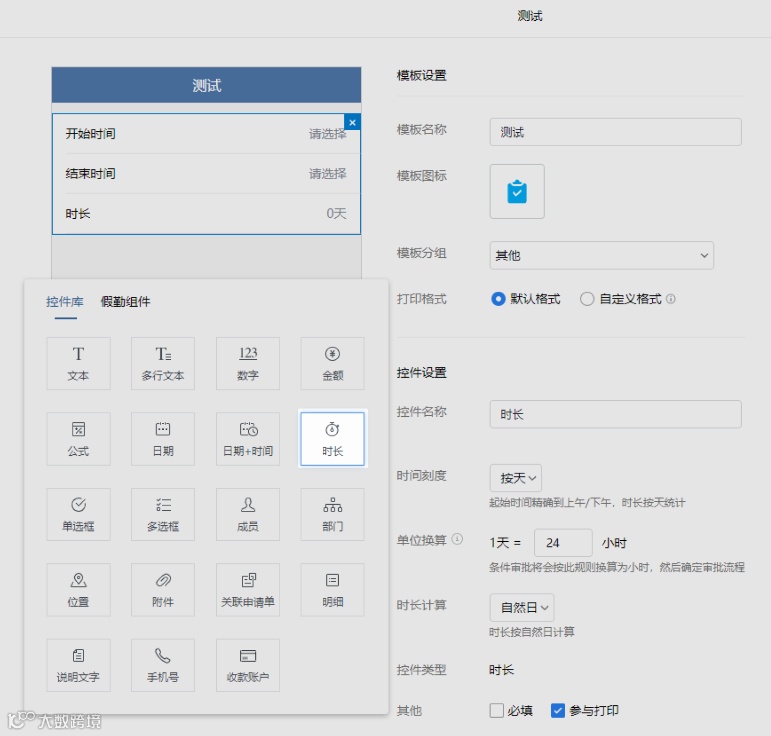Click the 结束时间 row in preview
The image size is (771, 736).
point(206,174)
